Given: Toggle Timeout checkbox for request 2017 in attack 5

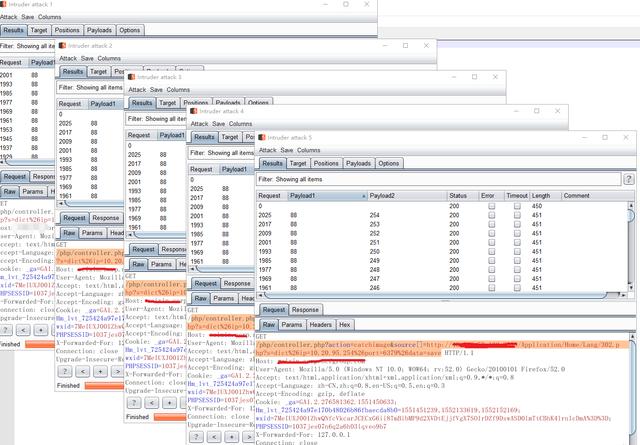Looking at the screenshot, I should click(517, 224).
